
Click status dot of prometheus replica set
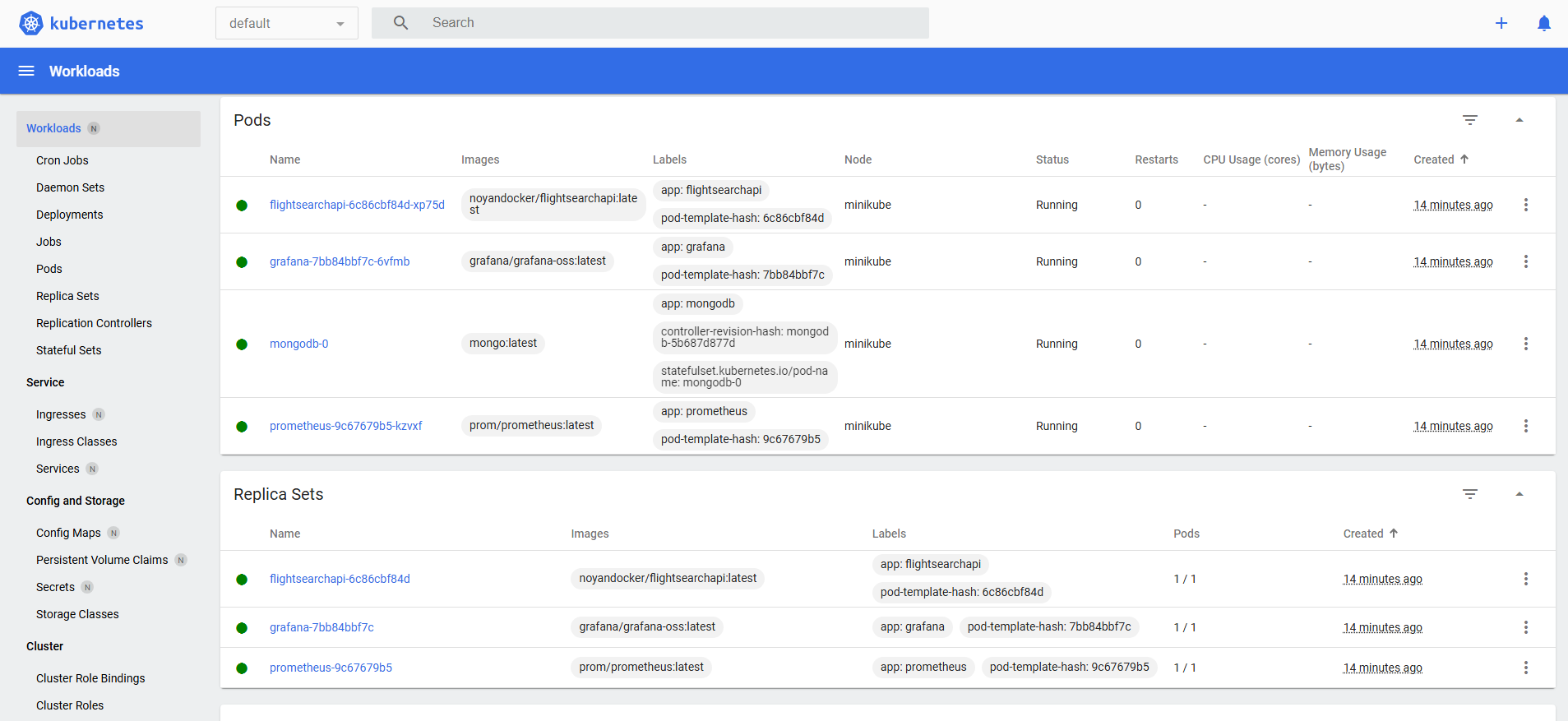tap(242, 668)
